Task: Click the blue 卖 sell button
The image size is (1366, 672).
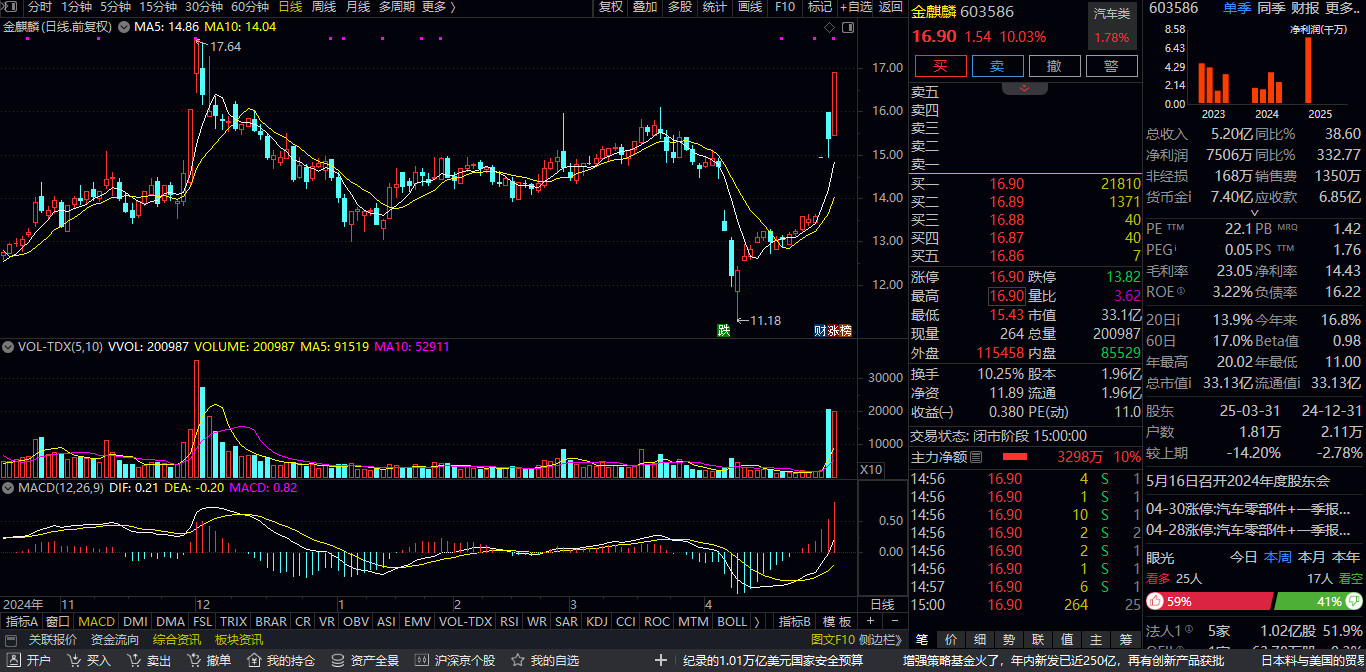Action: coord(997,66)
